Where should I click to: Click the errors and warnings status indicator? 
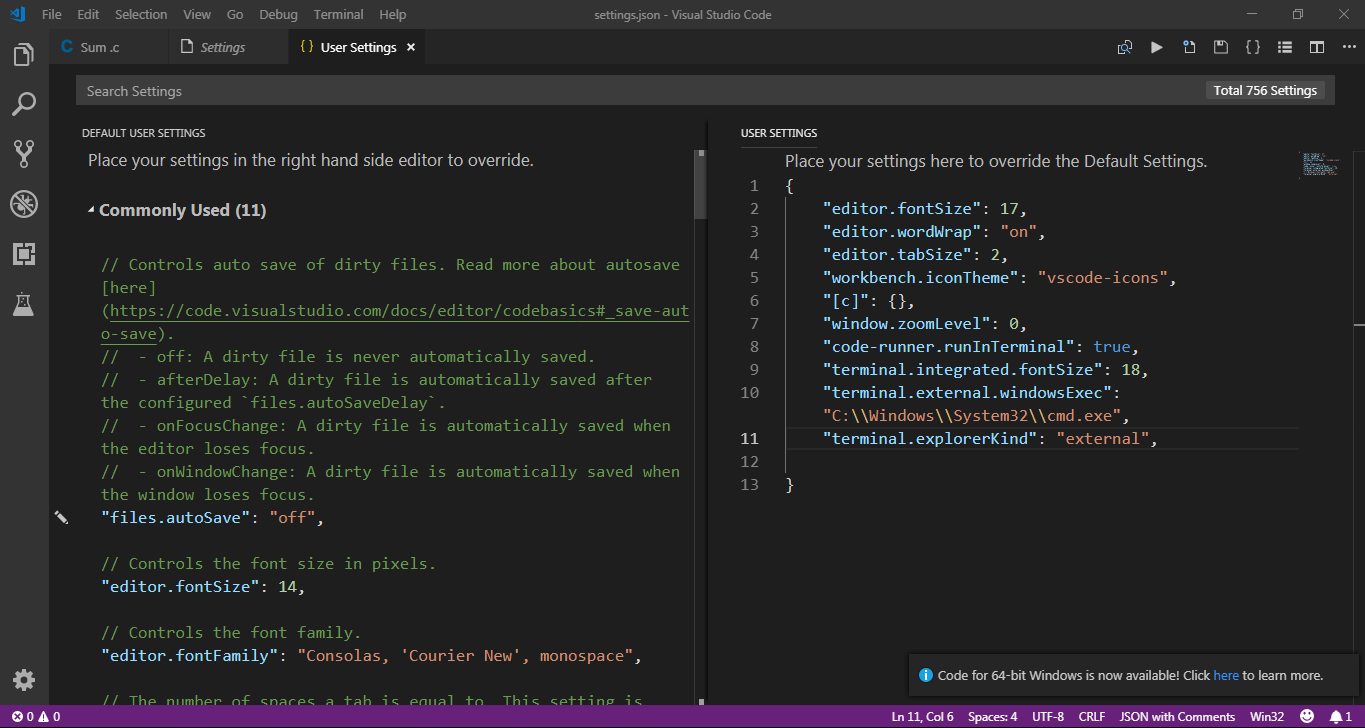(x=35, y=717)
